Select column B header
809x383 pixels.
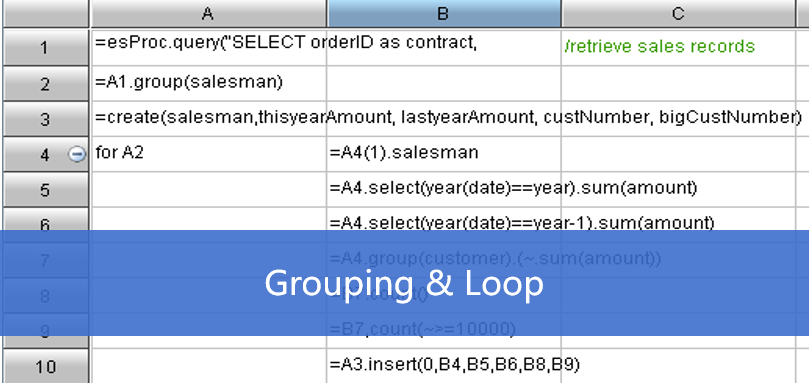(x=444, y=14)
